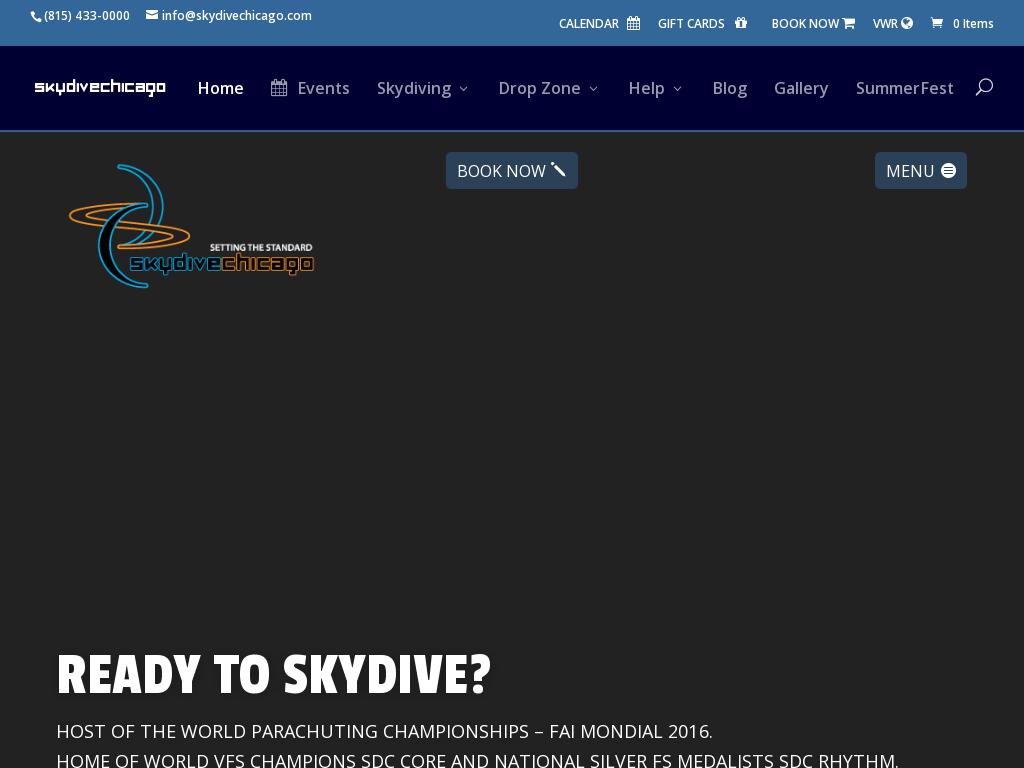Click the READY TO SKYDIVE? heading
1024x768 pixels.
click(274, 675)
